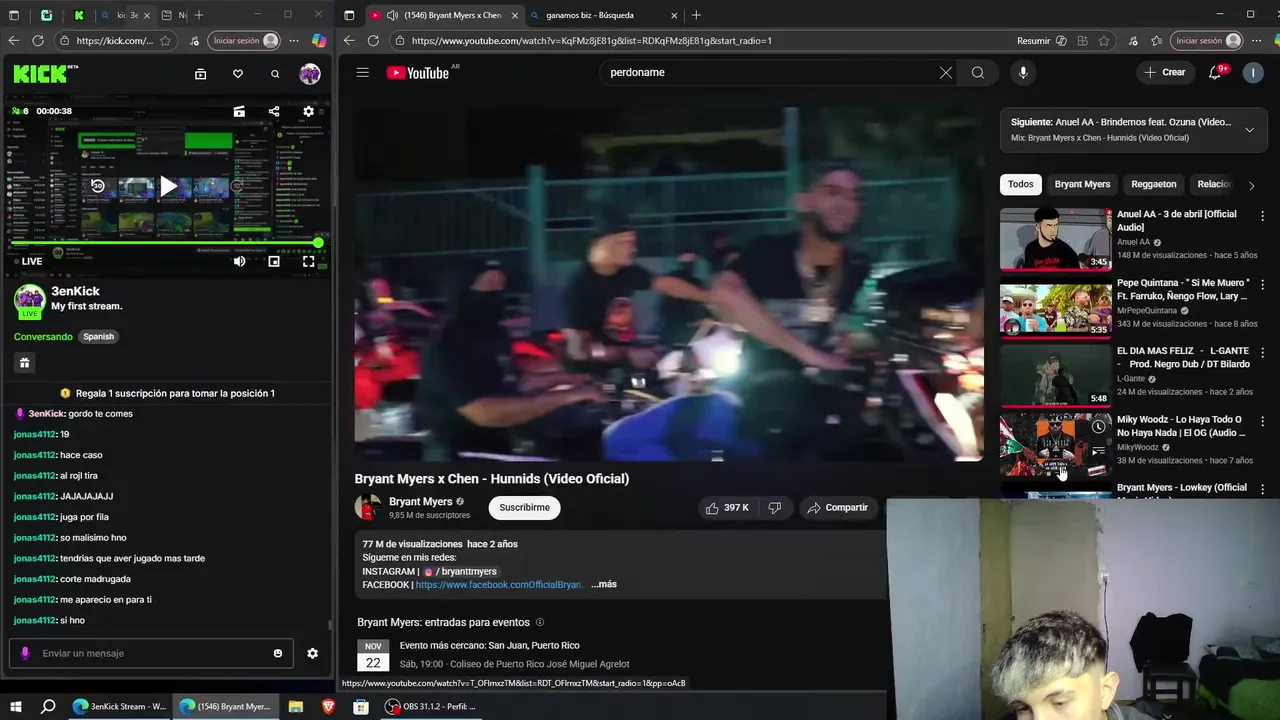Select the Bryant Myers filter chip
Viewport: 1280px width, 720px height.
point(1082,184)
